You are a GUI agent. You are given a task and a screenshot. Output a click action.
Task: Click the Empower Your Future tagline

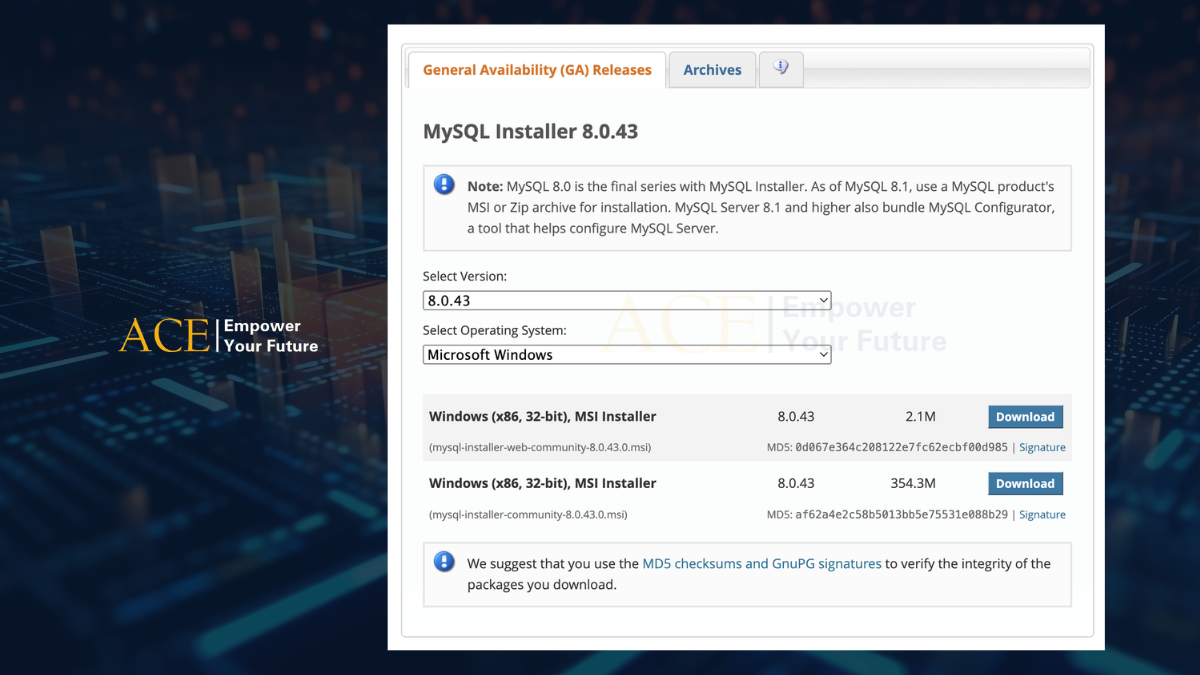pyautogui.click(x=271, y=336)
